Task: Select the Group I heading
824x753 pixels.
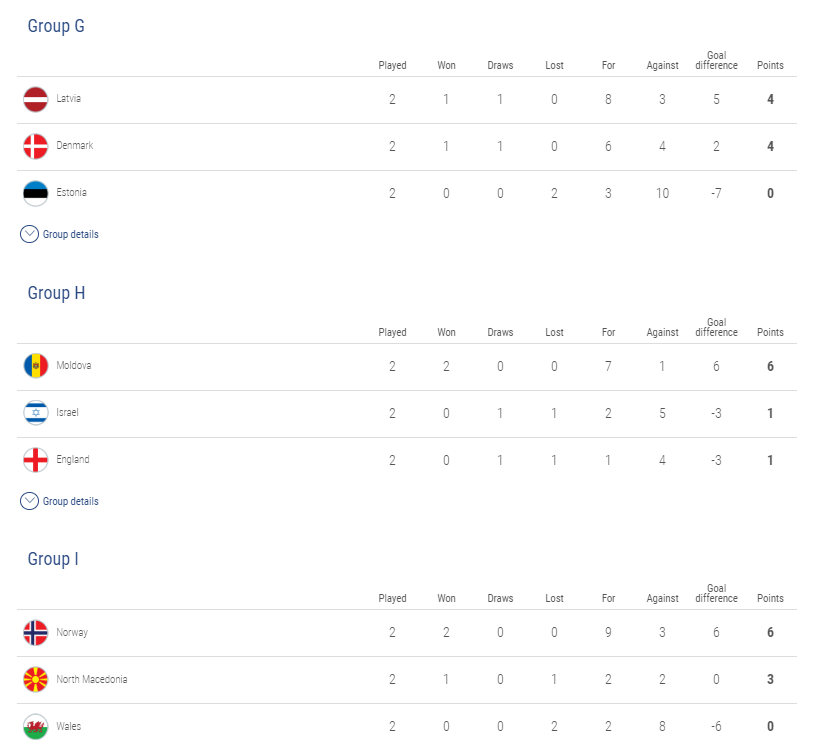Action: pyautogui.click(x=53, y=559)
